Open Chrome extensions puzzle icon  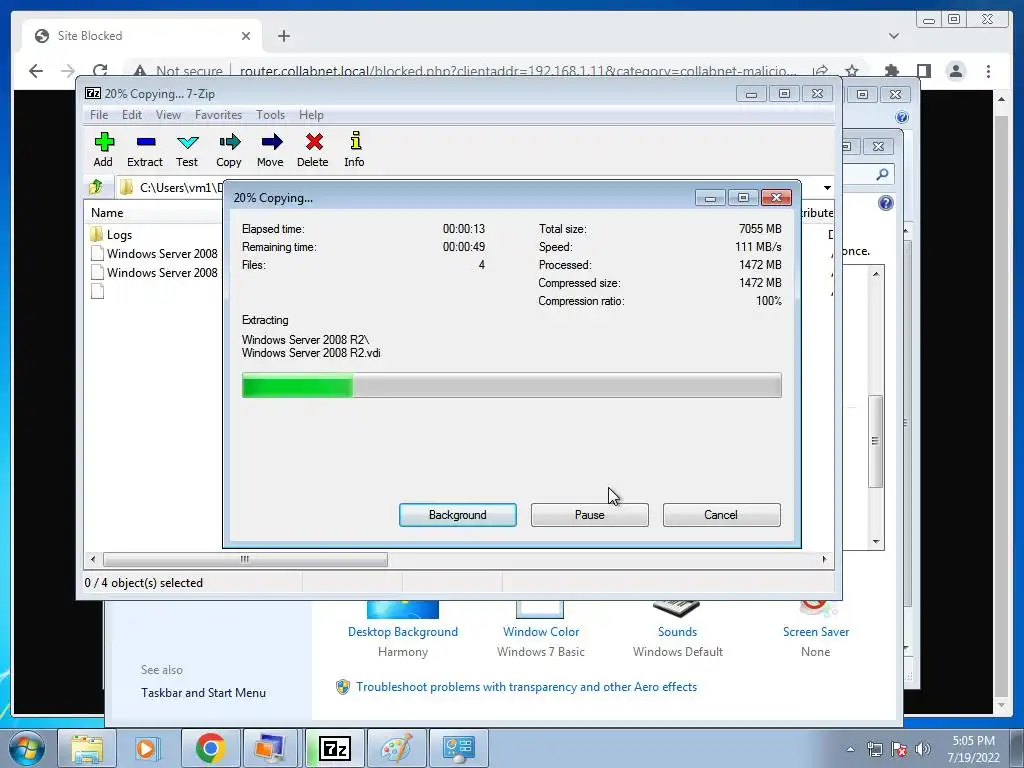[891, 71]
